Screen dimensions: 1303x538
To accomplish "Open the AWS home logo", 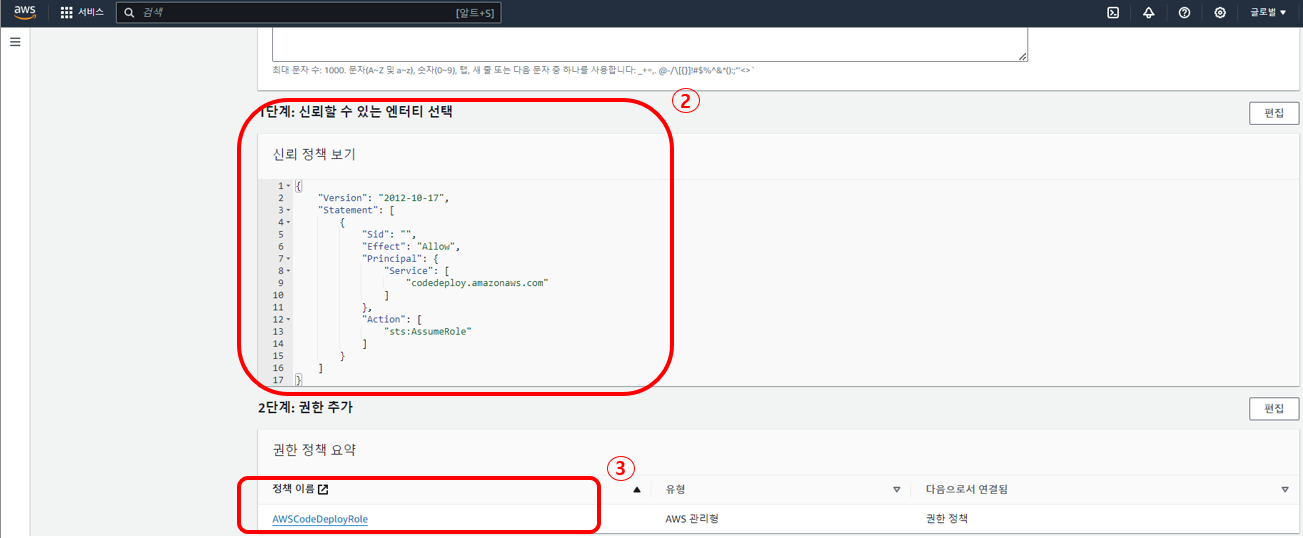I will [x=25, y=12].
